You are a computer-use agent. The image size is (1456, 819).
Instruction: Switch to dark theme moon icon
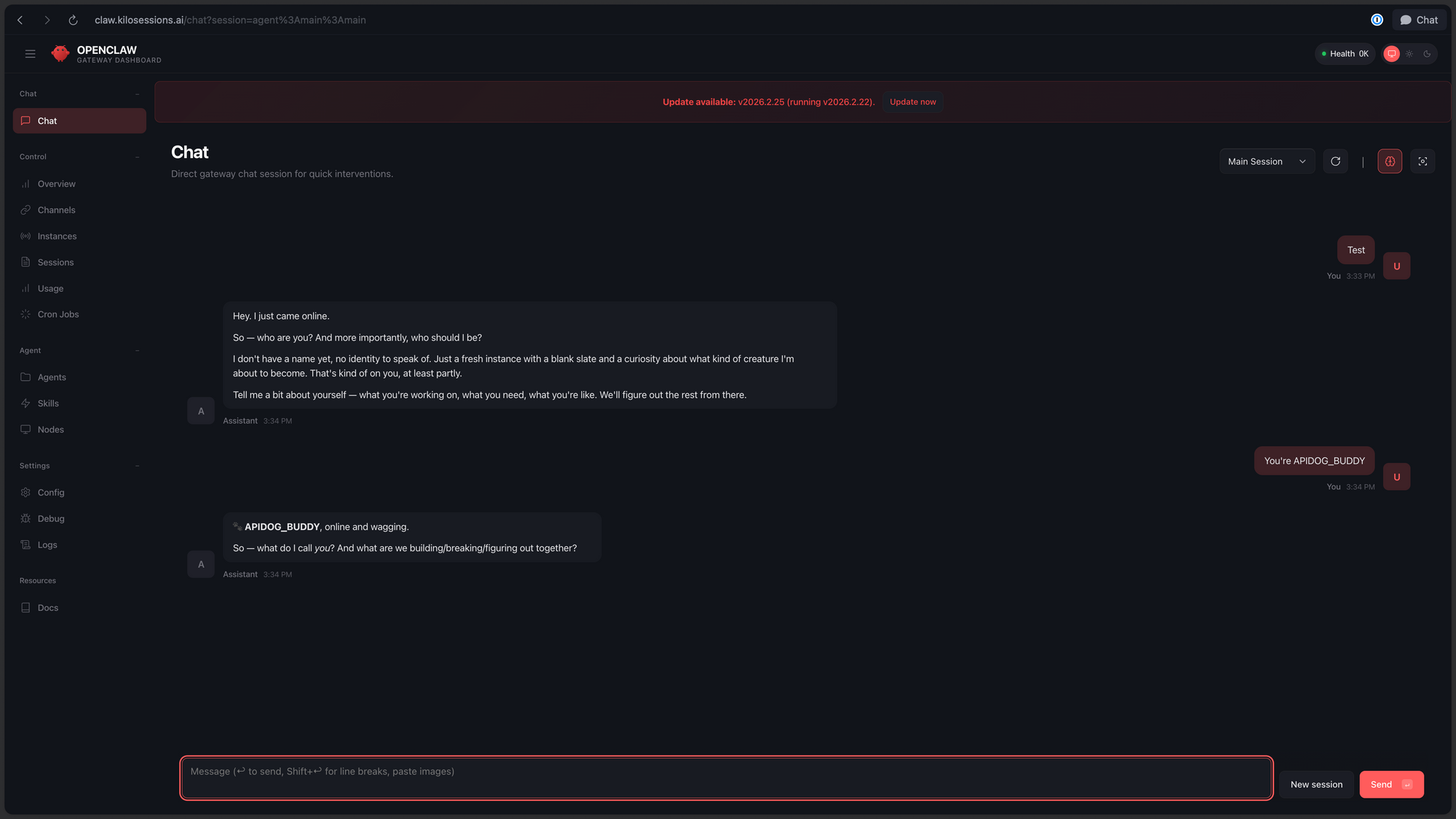tap(1427, 54)
